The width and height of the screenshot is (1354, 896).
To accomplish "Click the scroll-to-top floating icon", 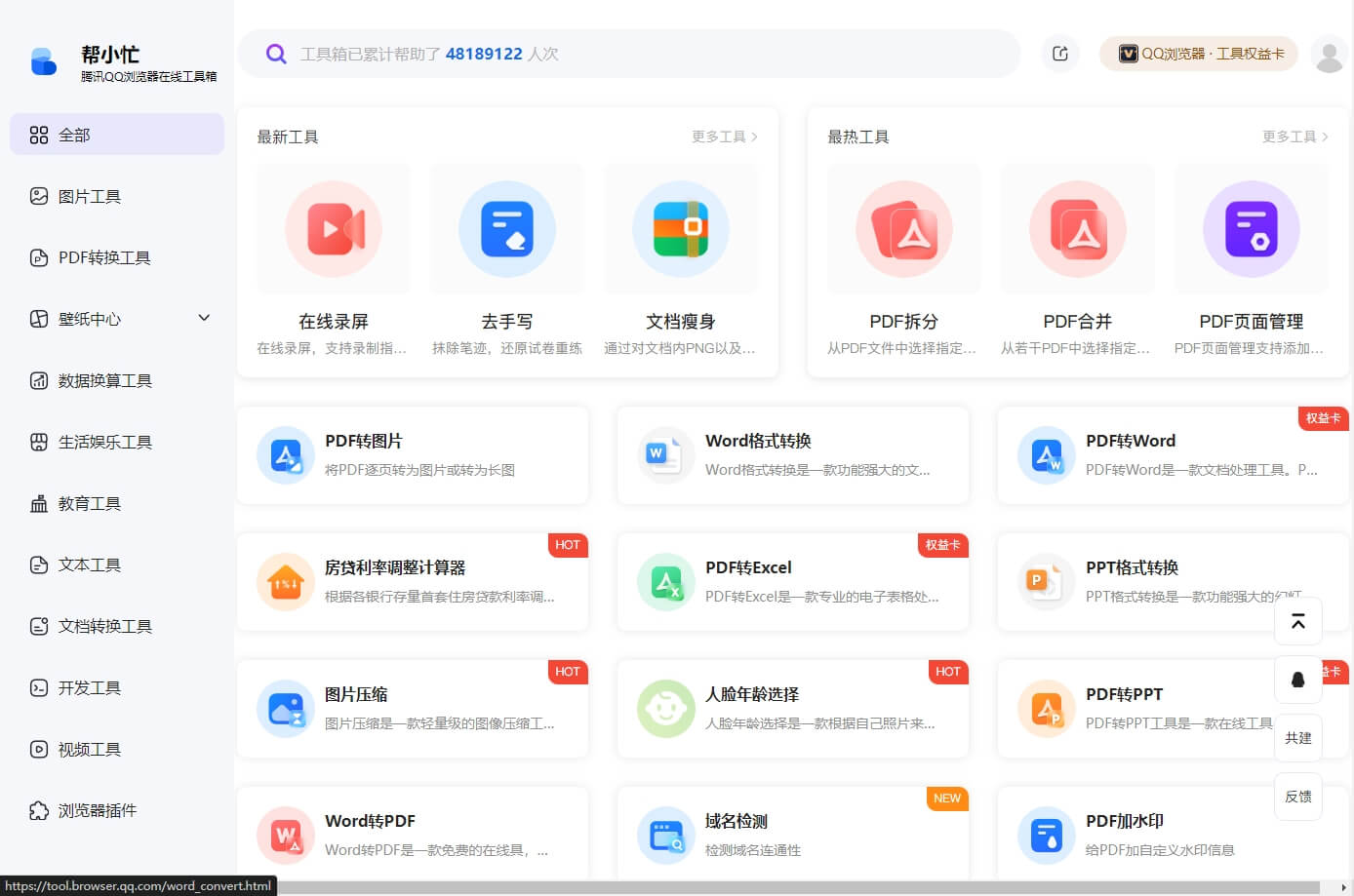I will (x=1297, y=621).
